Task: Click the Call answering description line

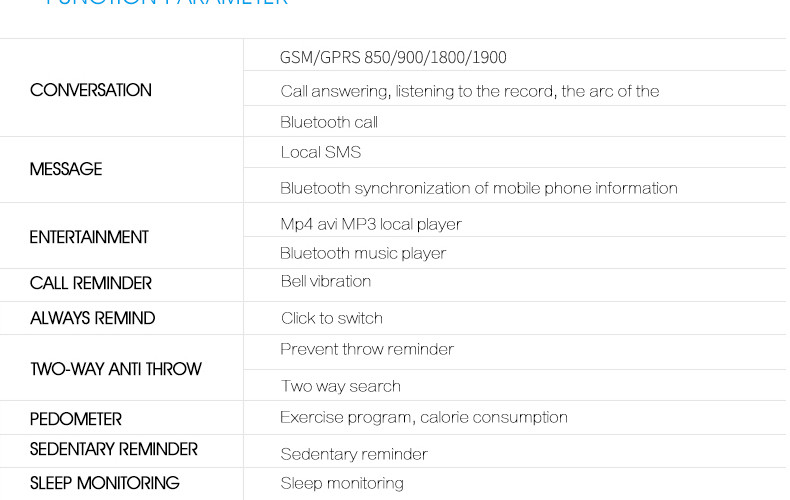Action: coord(469,91)
